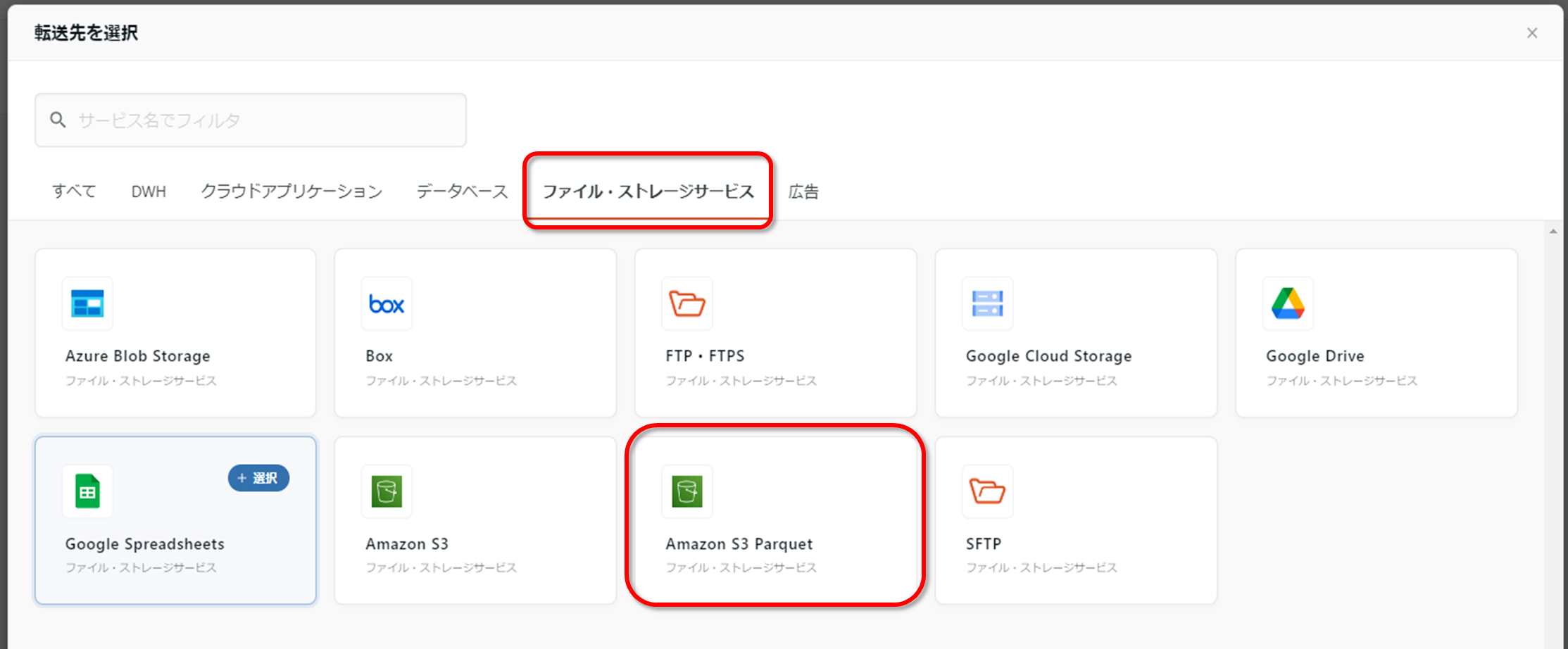1568x649 pixels.
Task: Open the 広告 tab
Action: point(803,191)
